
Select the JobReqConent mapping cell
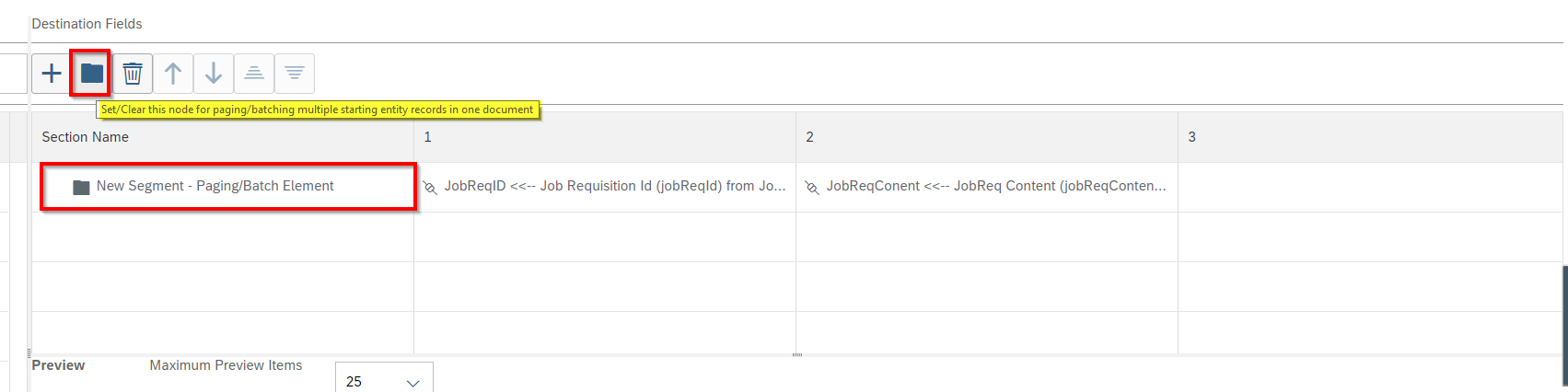pos(987,187)
